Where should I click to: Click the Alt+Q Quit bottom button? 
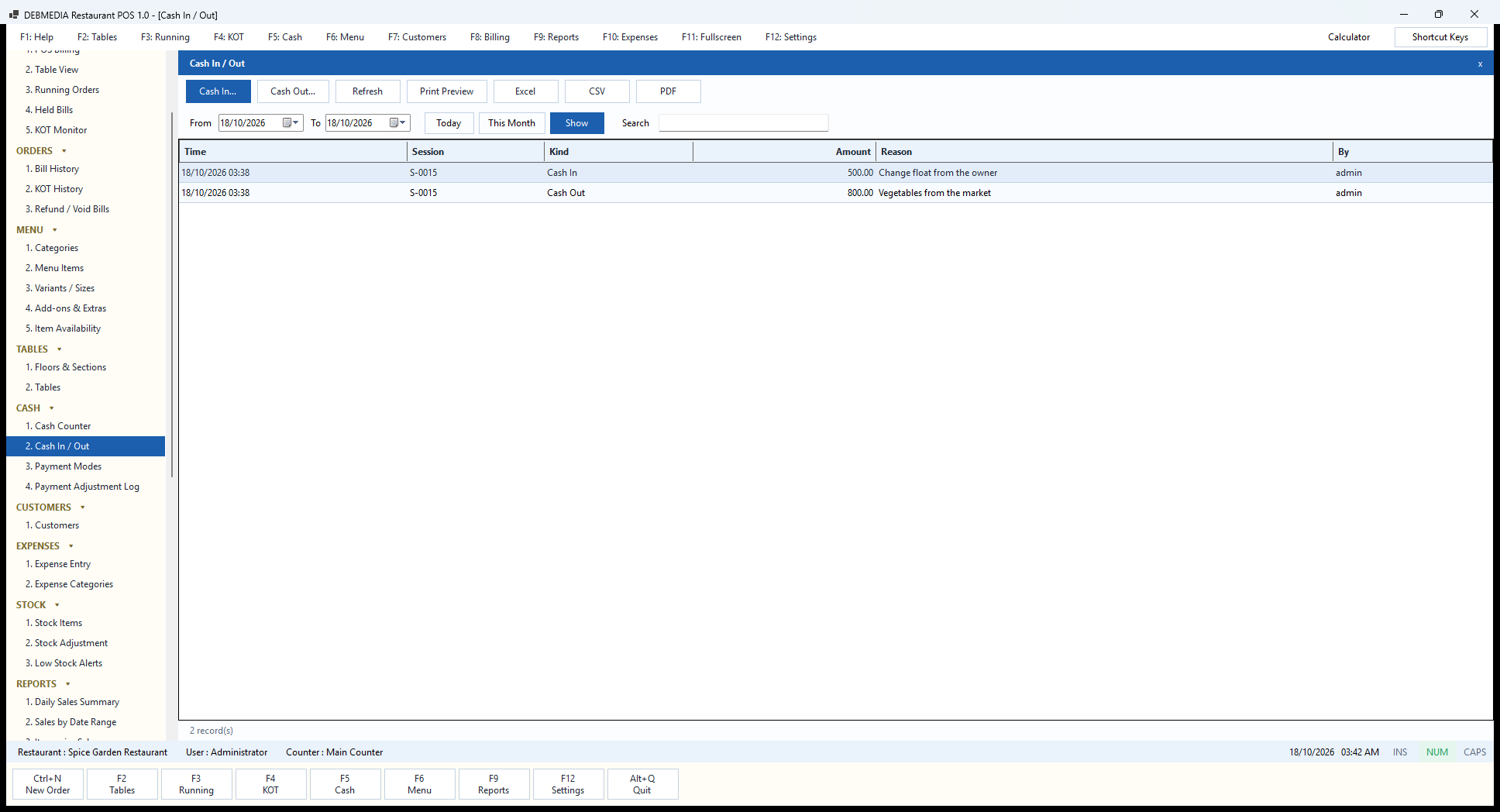pos(642,784)
